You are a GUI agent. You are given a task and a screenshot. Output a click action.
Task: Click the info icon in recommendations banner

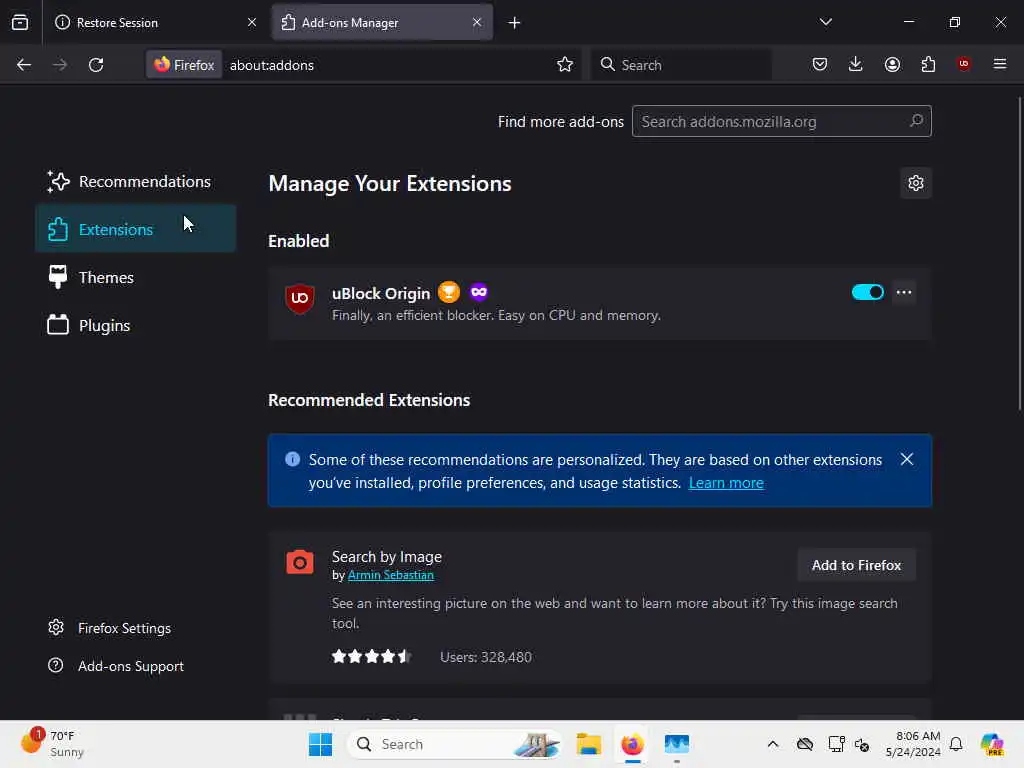(x=293, y=459)
